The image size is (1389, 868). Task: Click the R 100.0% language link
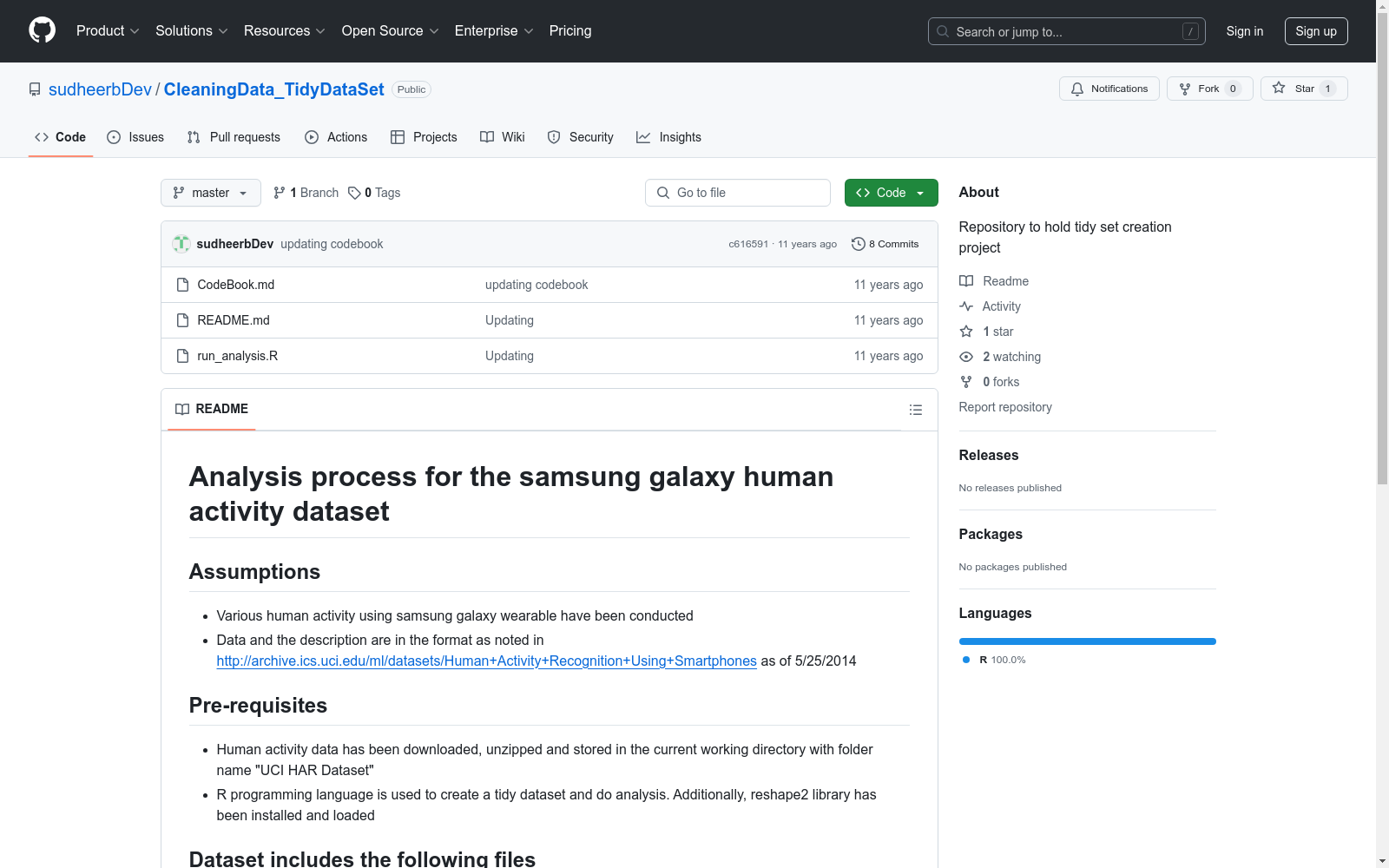click(x=995, y=660)
